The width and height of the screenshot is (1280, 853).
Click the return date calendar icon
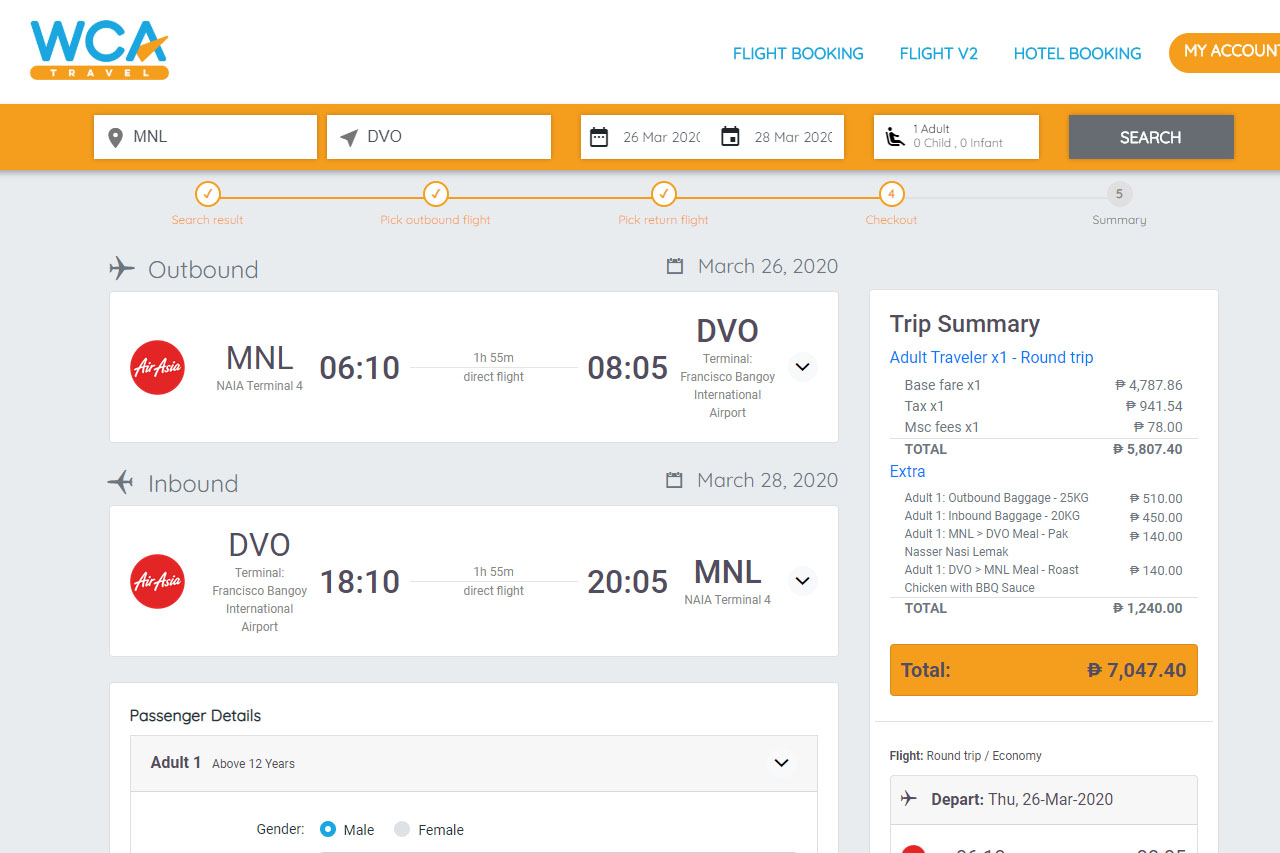click(731, 137)
